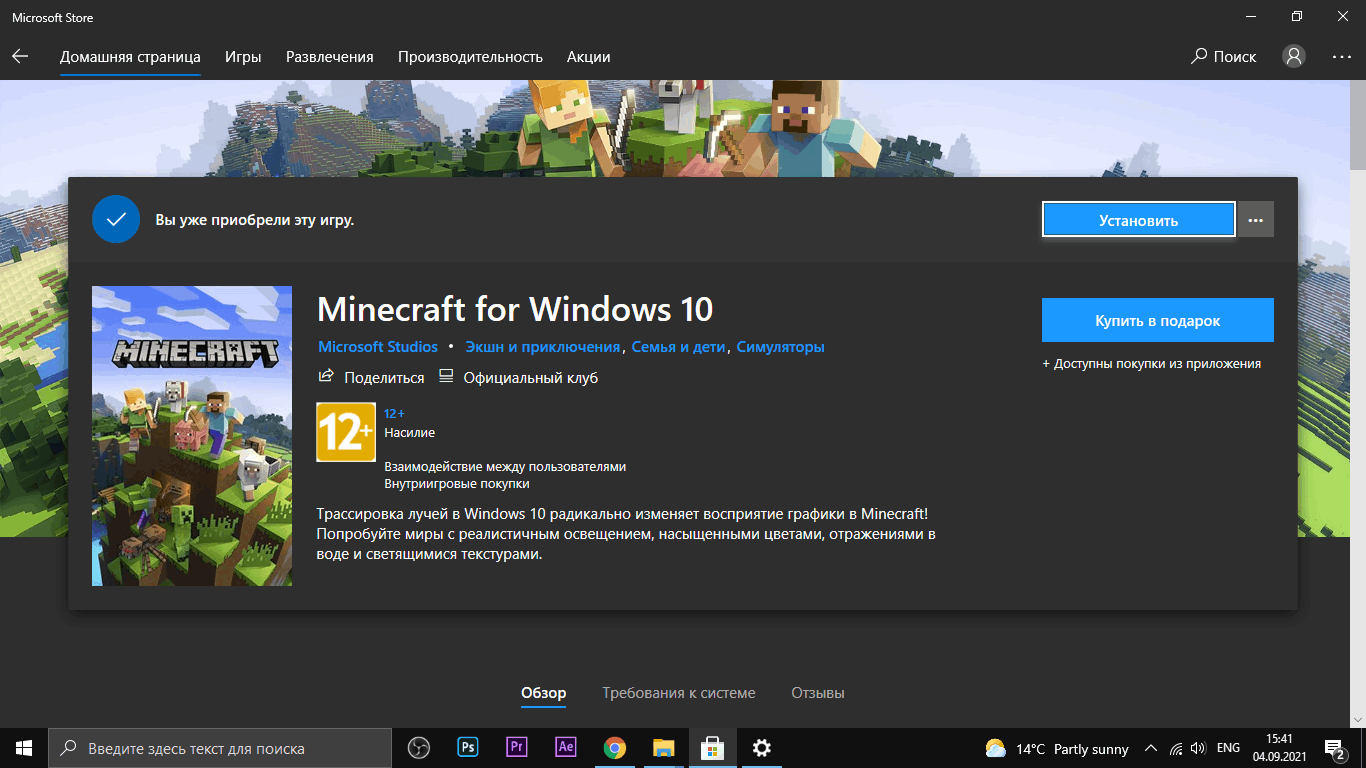
Task: Open the Производительность tab
Action: tap(470, 56)
